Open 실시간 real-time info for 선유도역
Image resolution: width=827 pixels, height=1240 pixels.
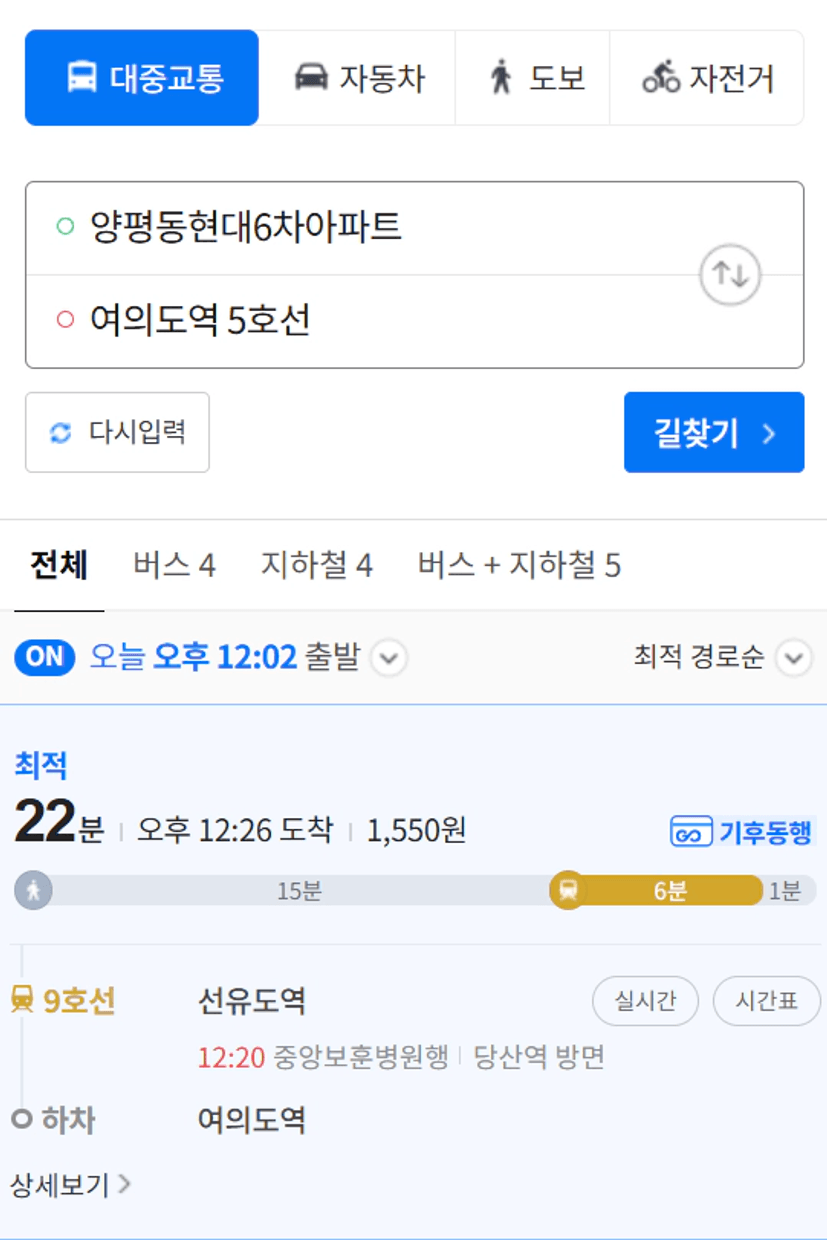point(645,1001)
